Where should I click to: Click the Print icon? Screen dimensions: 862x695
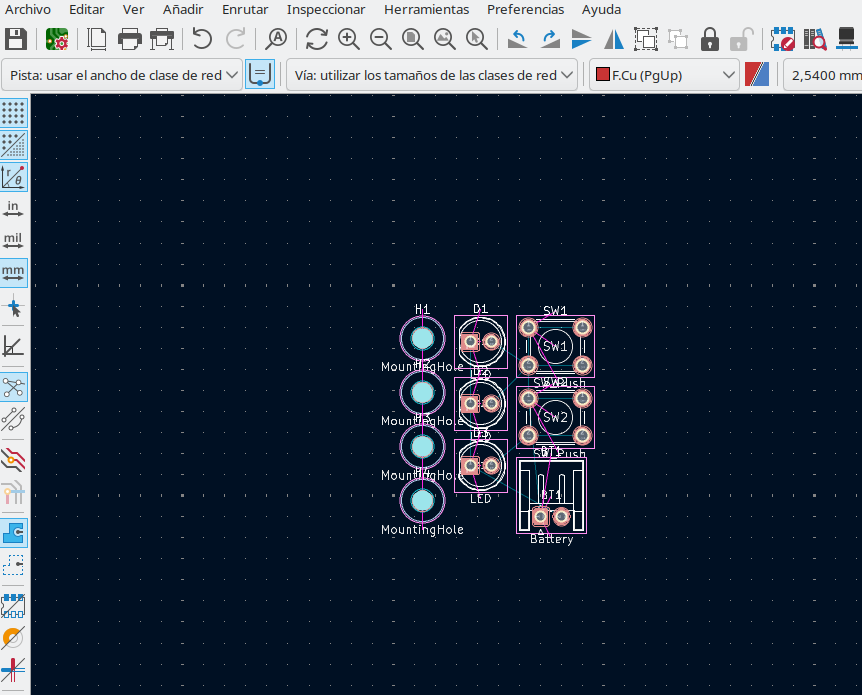129,40
